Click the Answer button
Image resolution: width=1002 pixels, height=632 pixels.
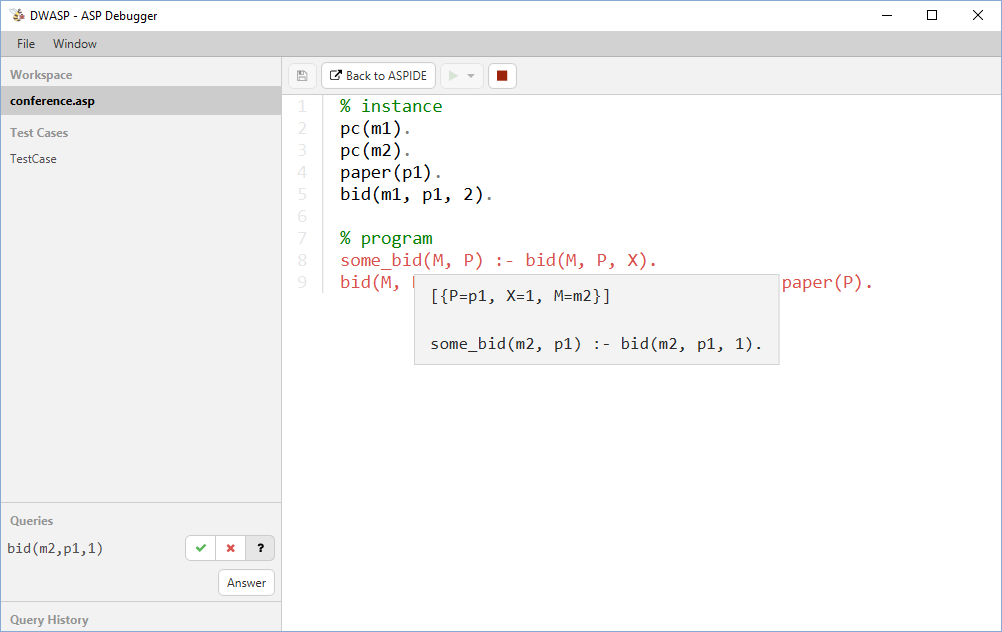[246, 583]
